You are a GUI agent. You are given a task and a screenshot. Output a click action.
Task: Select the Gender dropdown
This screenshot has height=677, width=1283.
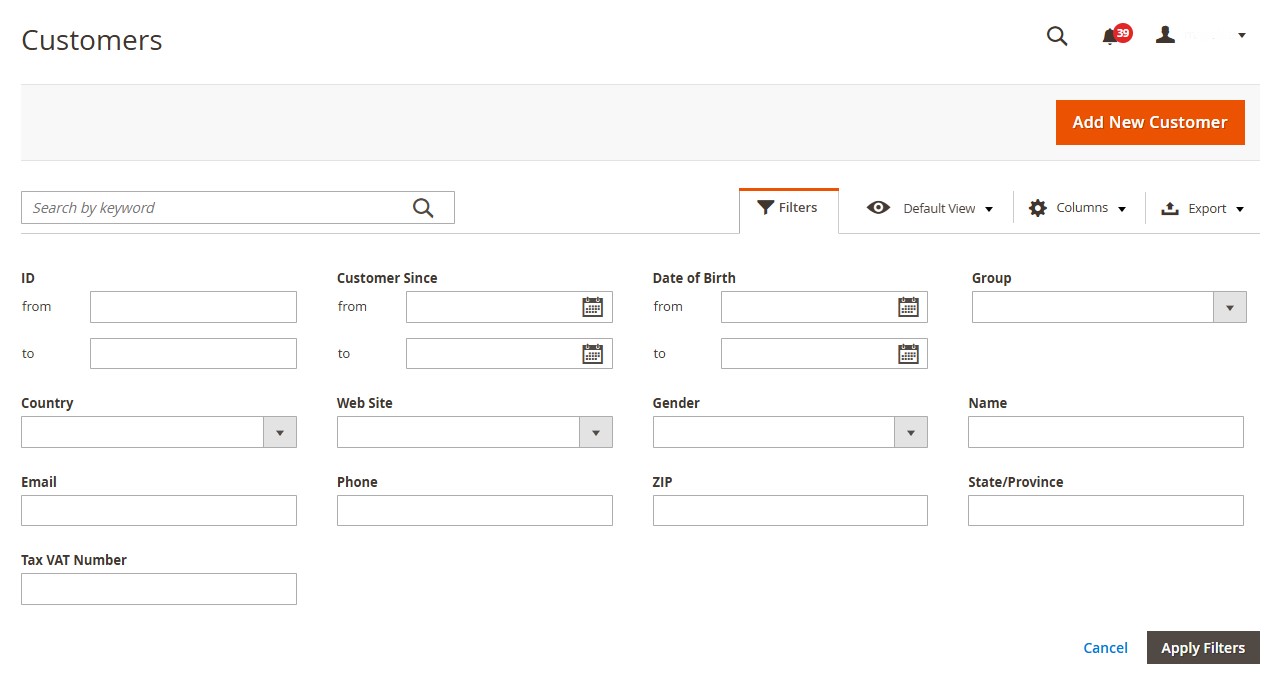789,432
